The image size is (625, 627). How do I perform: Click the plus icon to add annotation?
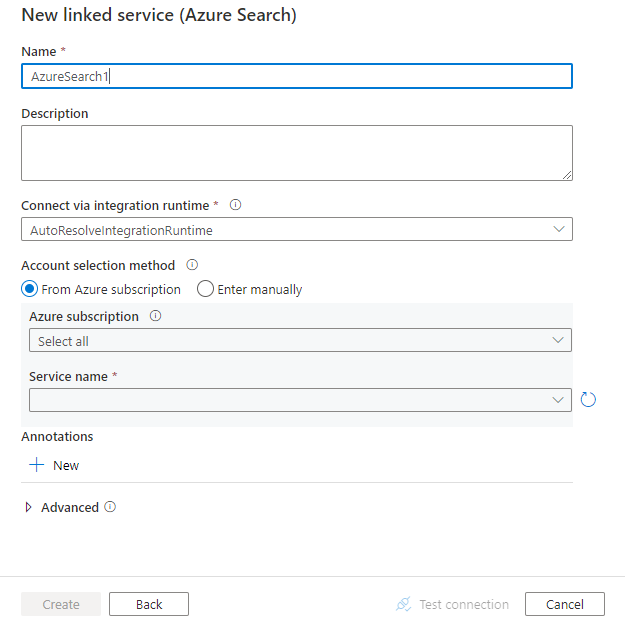pyautogui.click(x=37, y=465)
